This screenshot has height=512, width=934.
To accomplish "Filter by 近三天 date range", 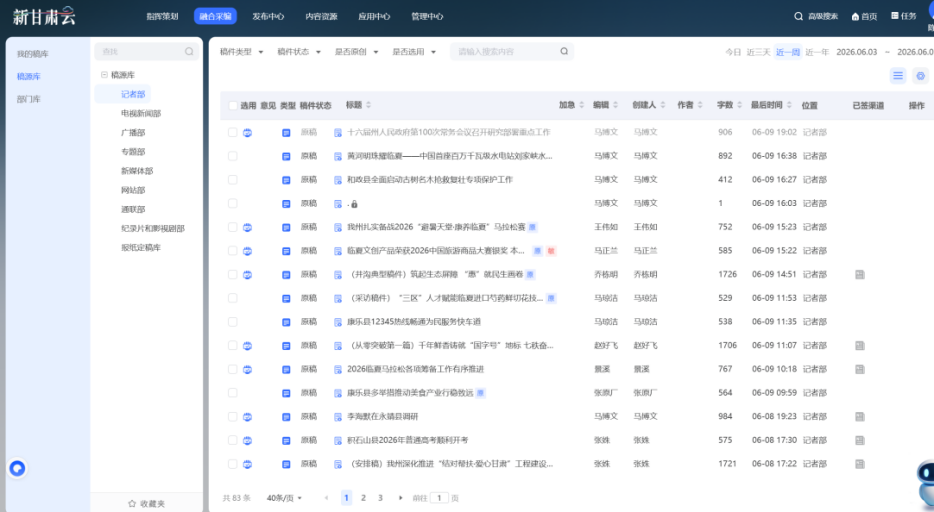I will (x=758, y=52).
